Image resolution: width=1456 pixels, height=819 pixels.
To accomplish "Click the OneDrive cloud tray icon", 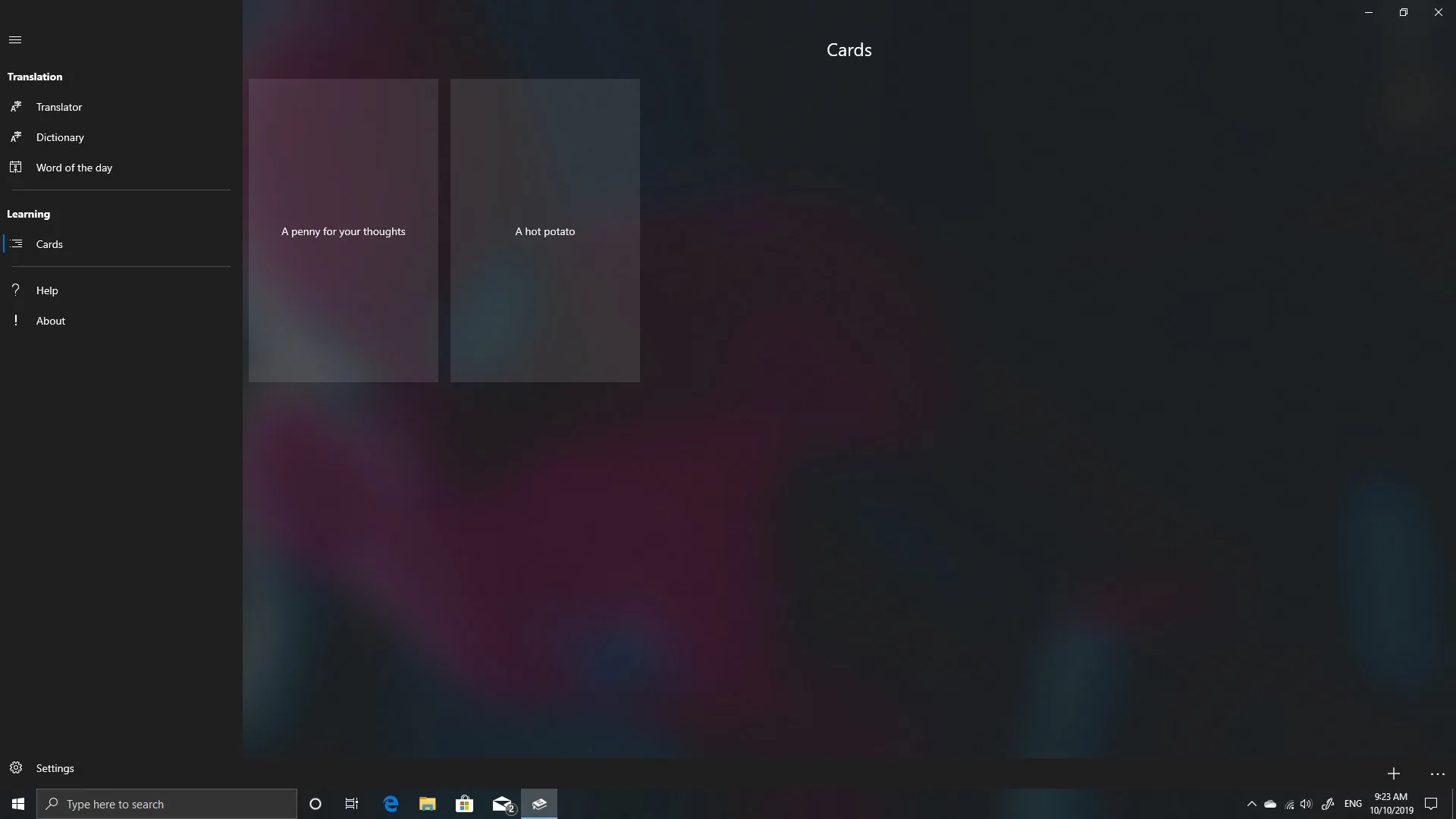I will (x=1270, y=804).
